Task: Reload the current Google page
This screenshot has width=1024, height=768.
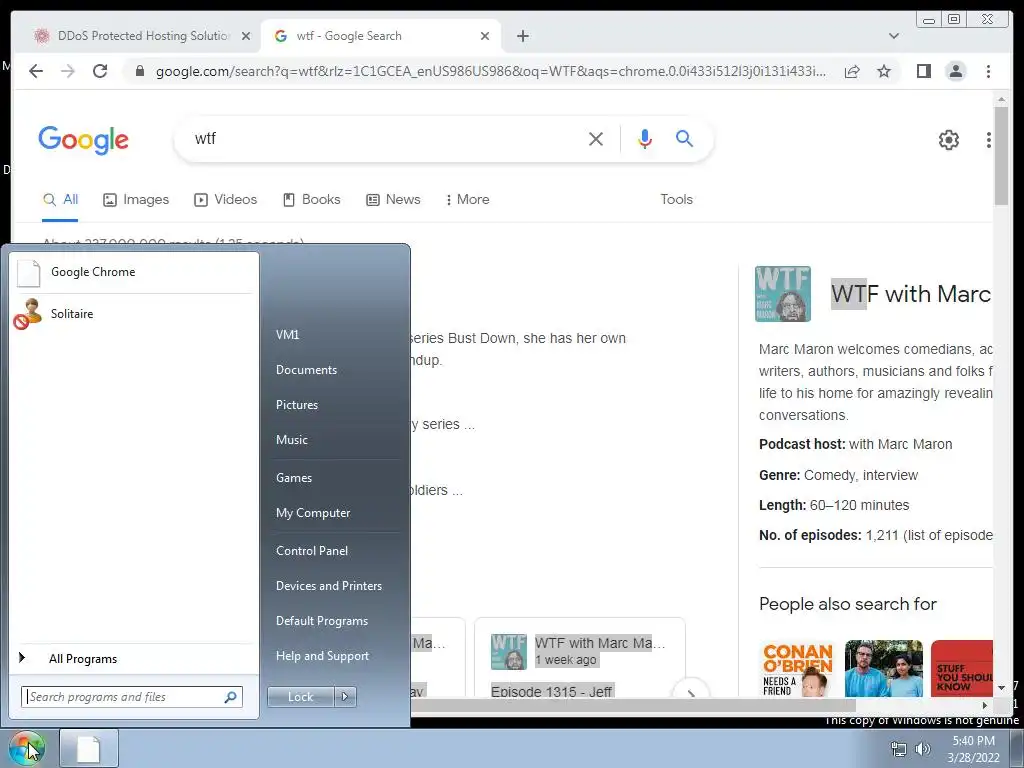Action: pos(100,71)
